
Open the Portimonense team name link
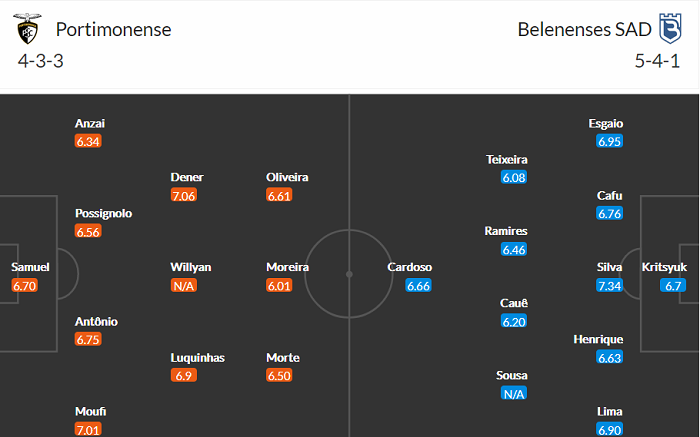[114, 30]
